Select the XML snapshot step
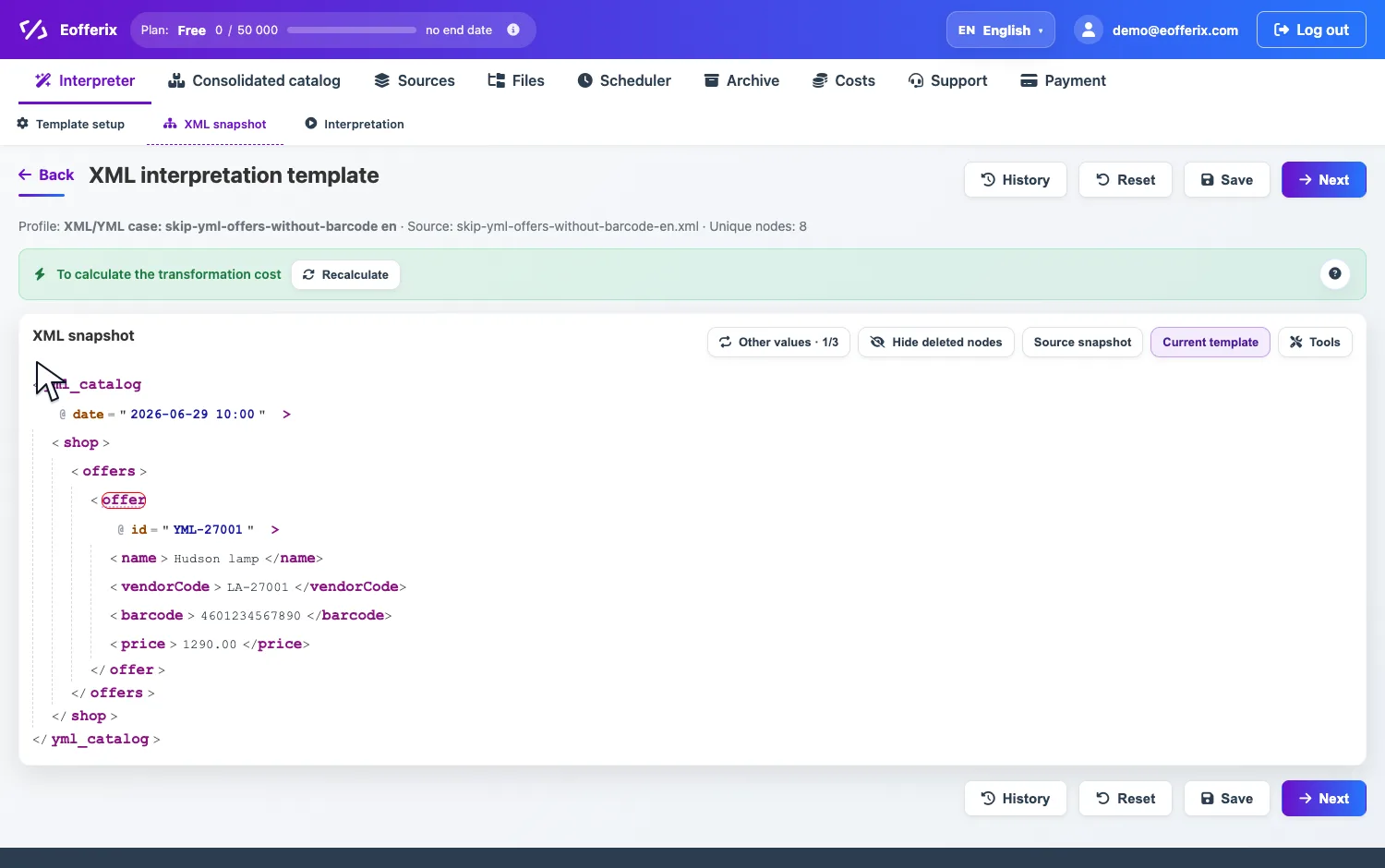The width and height of the screenshot is (1385, 868). pos(215,124)
